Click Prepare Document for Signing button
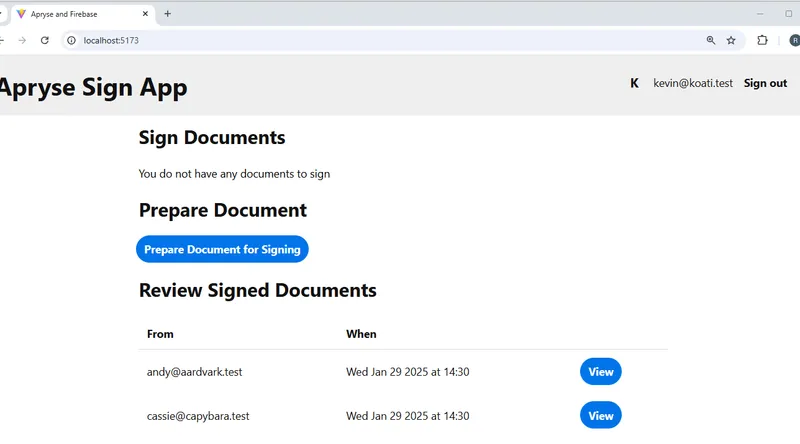 point(222,249)
